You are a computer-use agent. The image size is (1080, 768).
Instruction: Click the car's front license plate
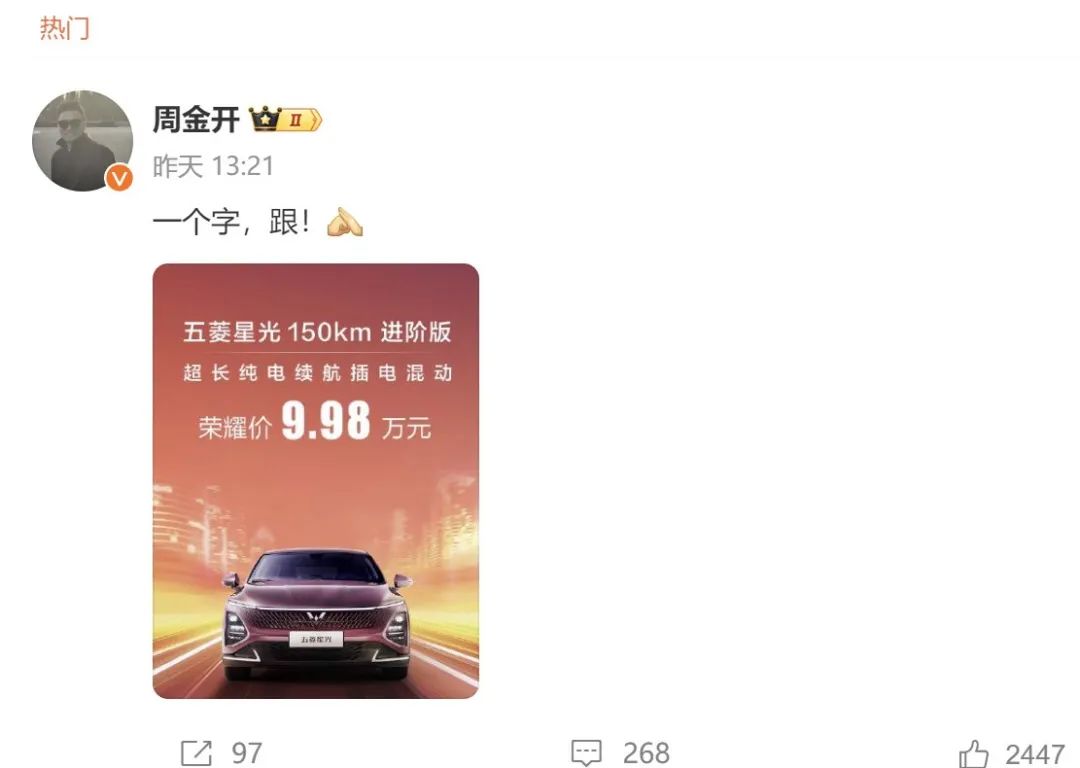click(x=315, y=640)
